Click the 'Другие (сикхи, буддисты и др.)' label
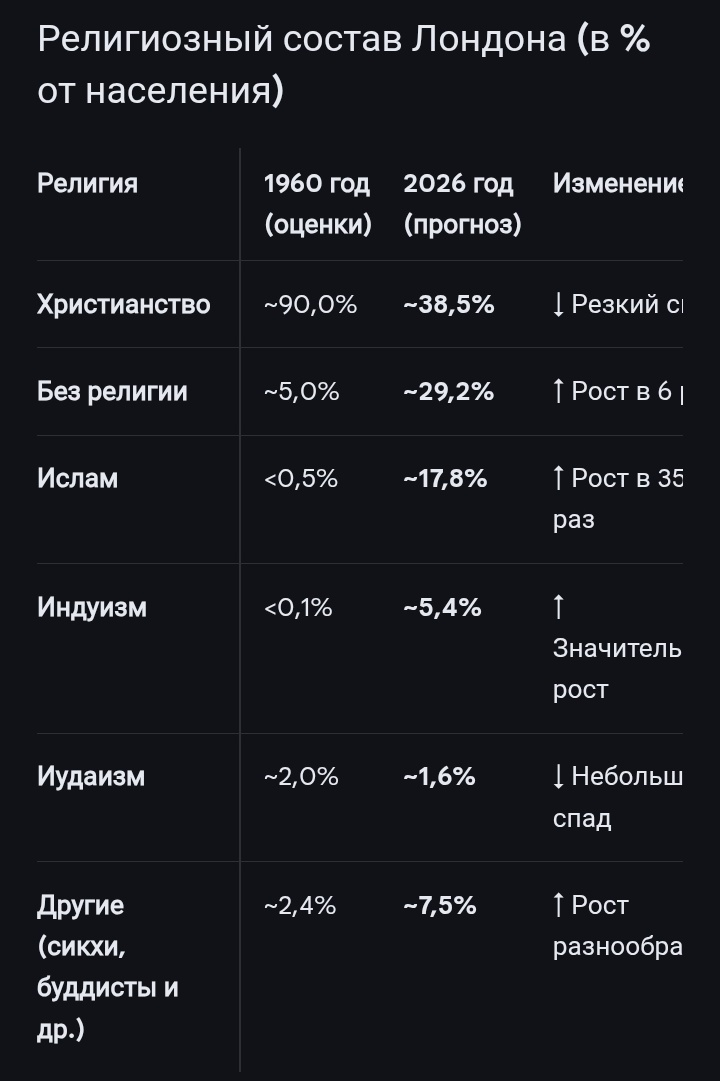The height and width of the screenshot is (1081, 720). coord(108,967)
